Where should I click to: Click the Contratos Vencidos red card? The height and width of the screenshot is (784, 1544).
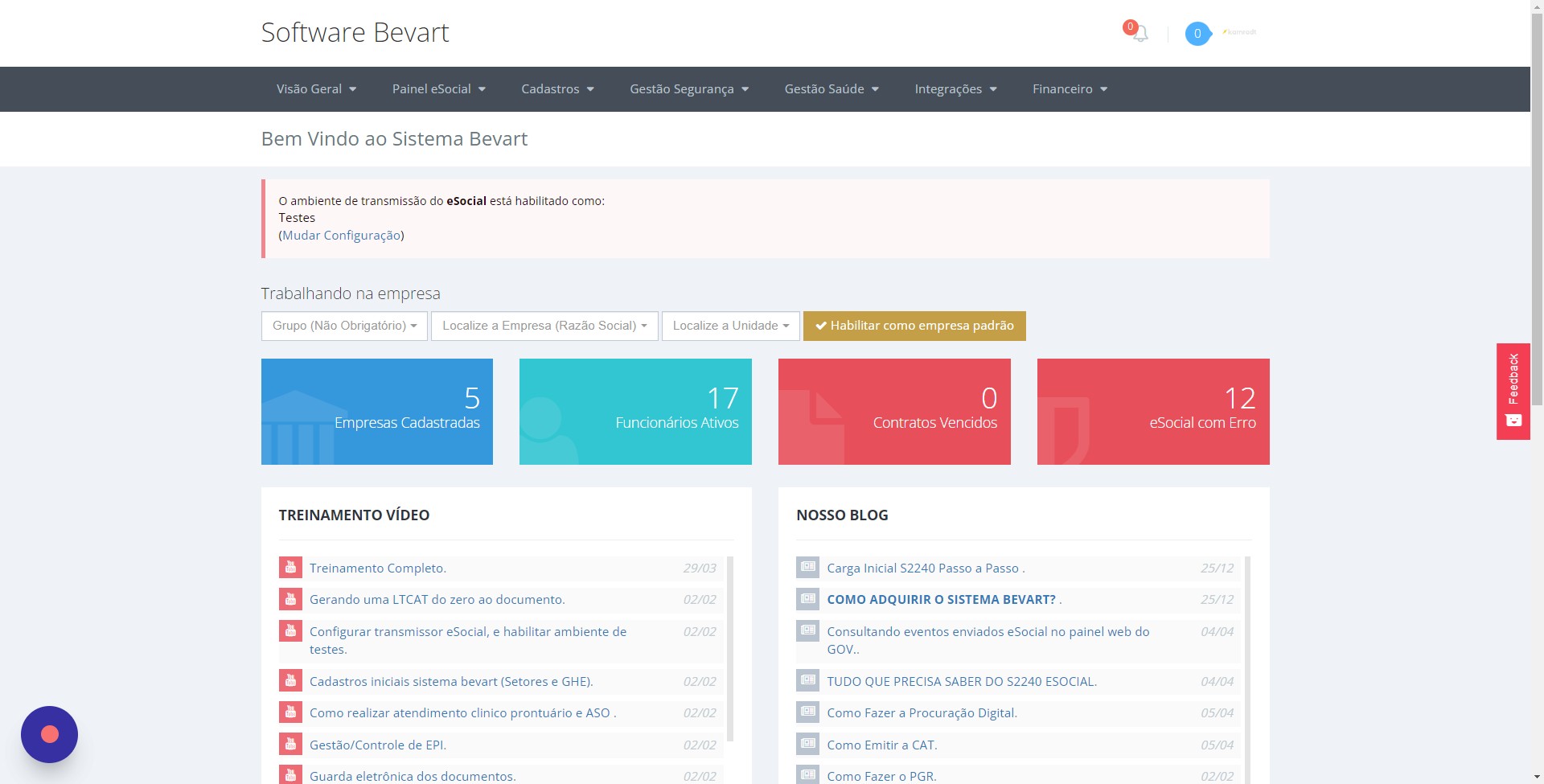pos(894,412)
